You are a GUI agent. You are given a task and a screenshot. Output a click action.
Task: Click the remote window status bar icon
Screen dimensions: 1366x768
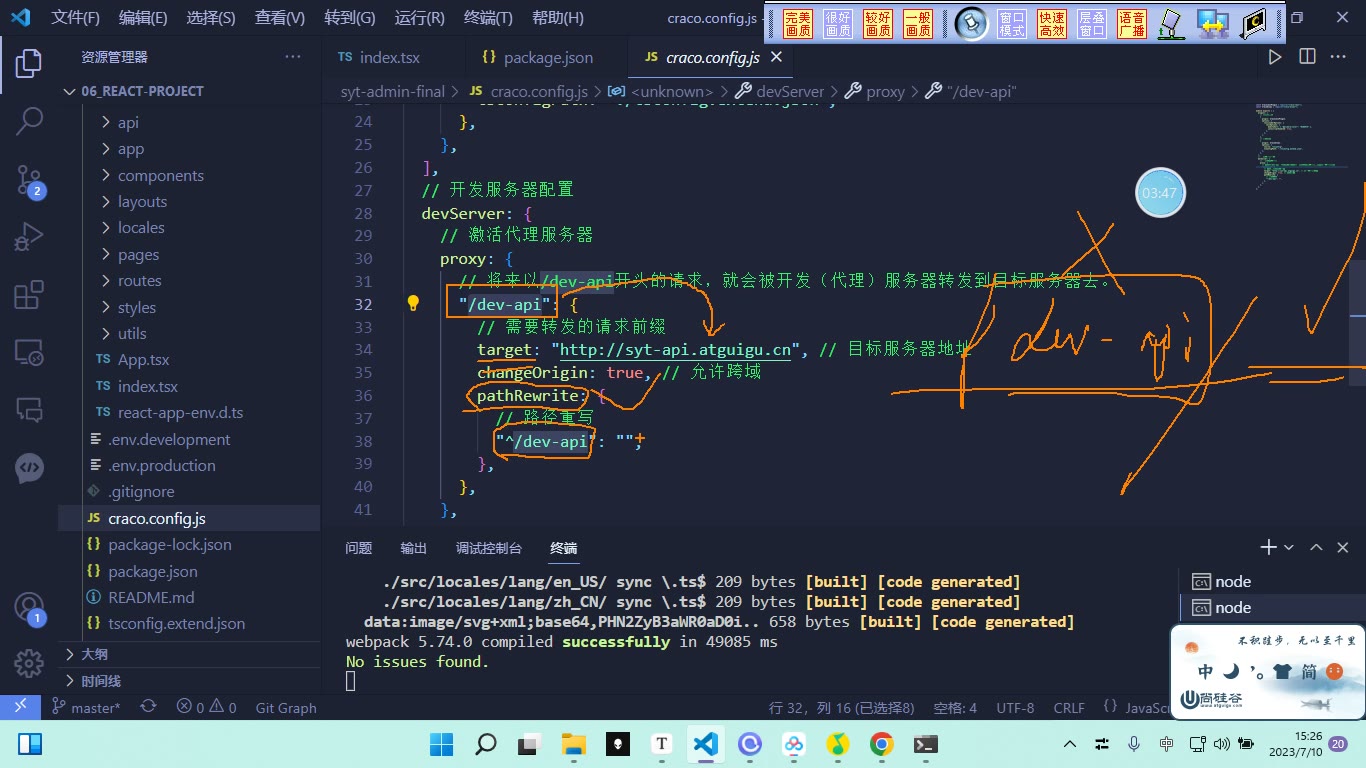pos(21,707)
